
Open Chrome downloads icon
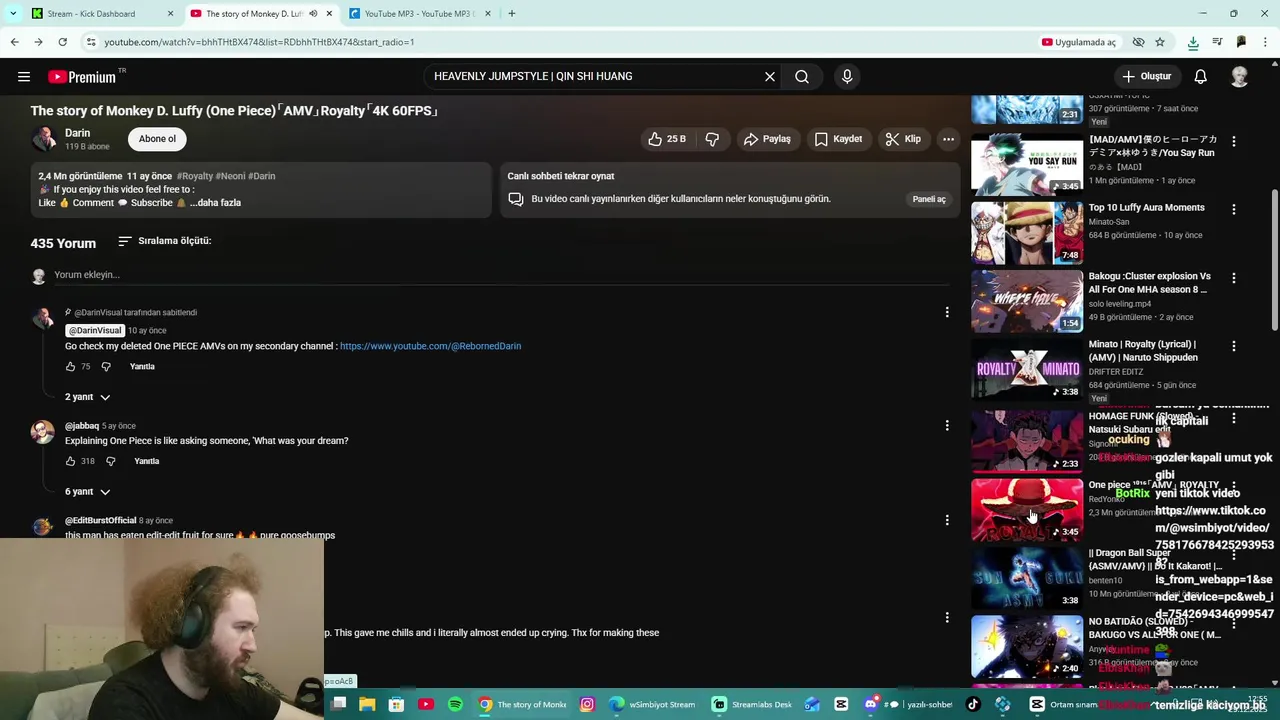[x=1193, y=42]
